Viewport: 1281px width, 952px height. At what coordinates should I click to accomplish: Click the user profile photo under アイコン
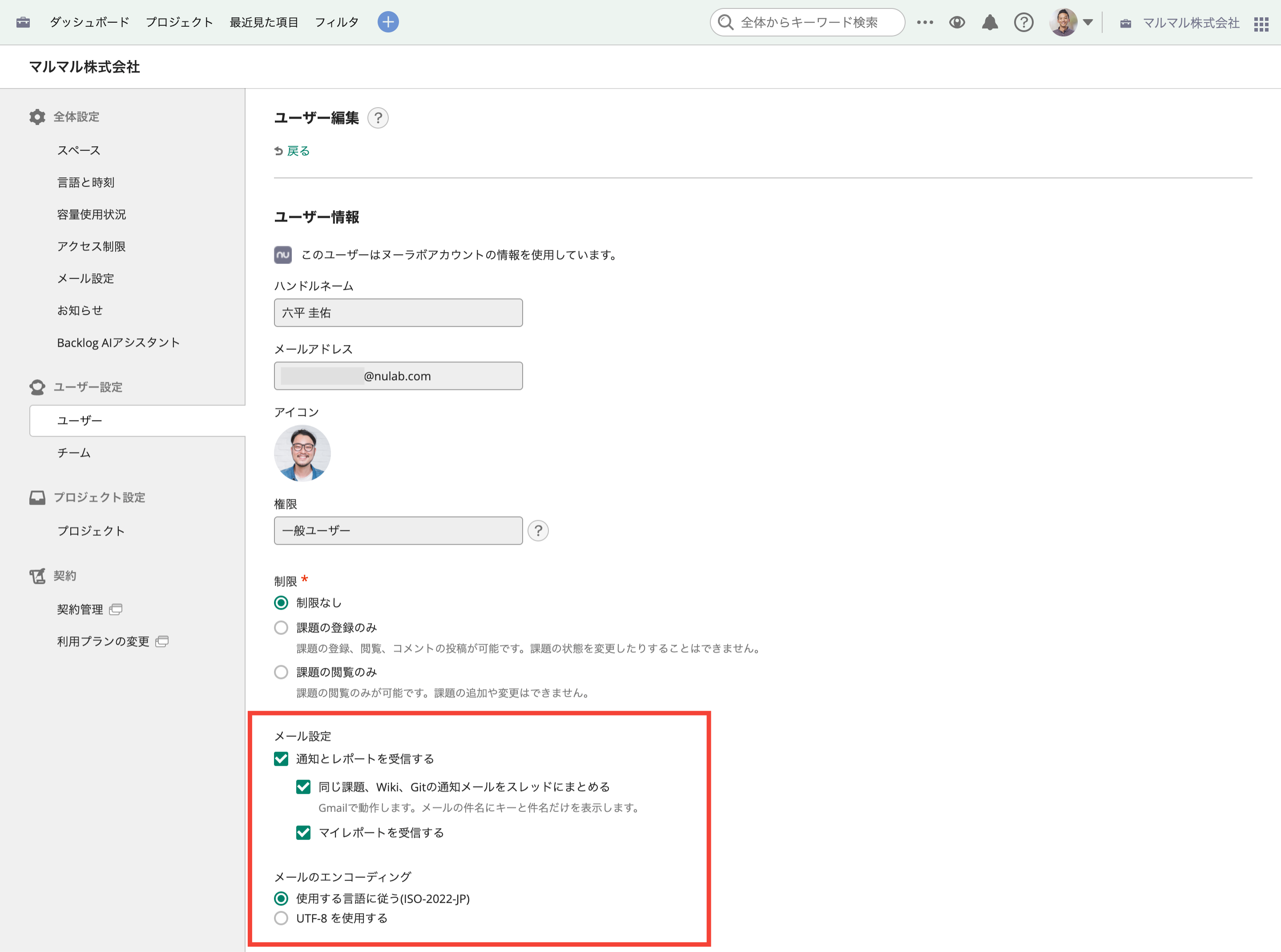pos(302,453)
